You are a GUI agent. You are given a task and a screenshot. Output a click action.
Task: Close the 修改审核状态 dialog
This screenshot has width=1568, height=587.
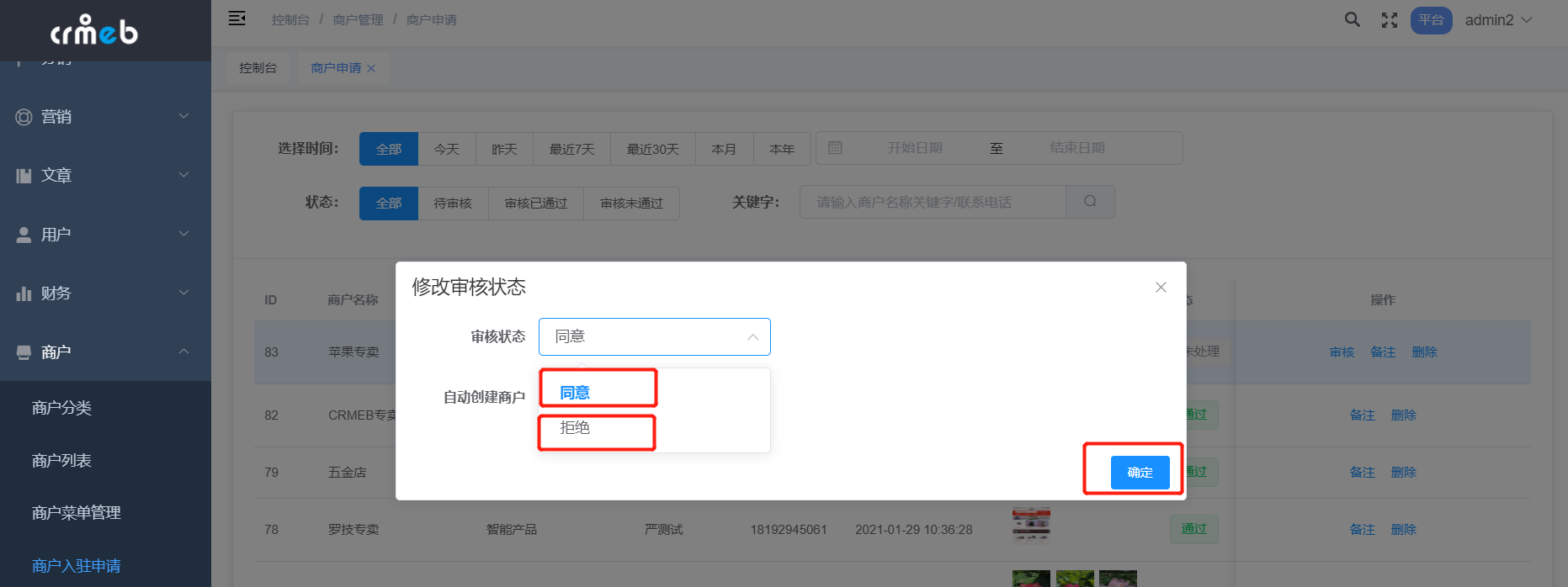click(x=1161, y=288)
